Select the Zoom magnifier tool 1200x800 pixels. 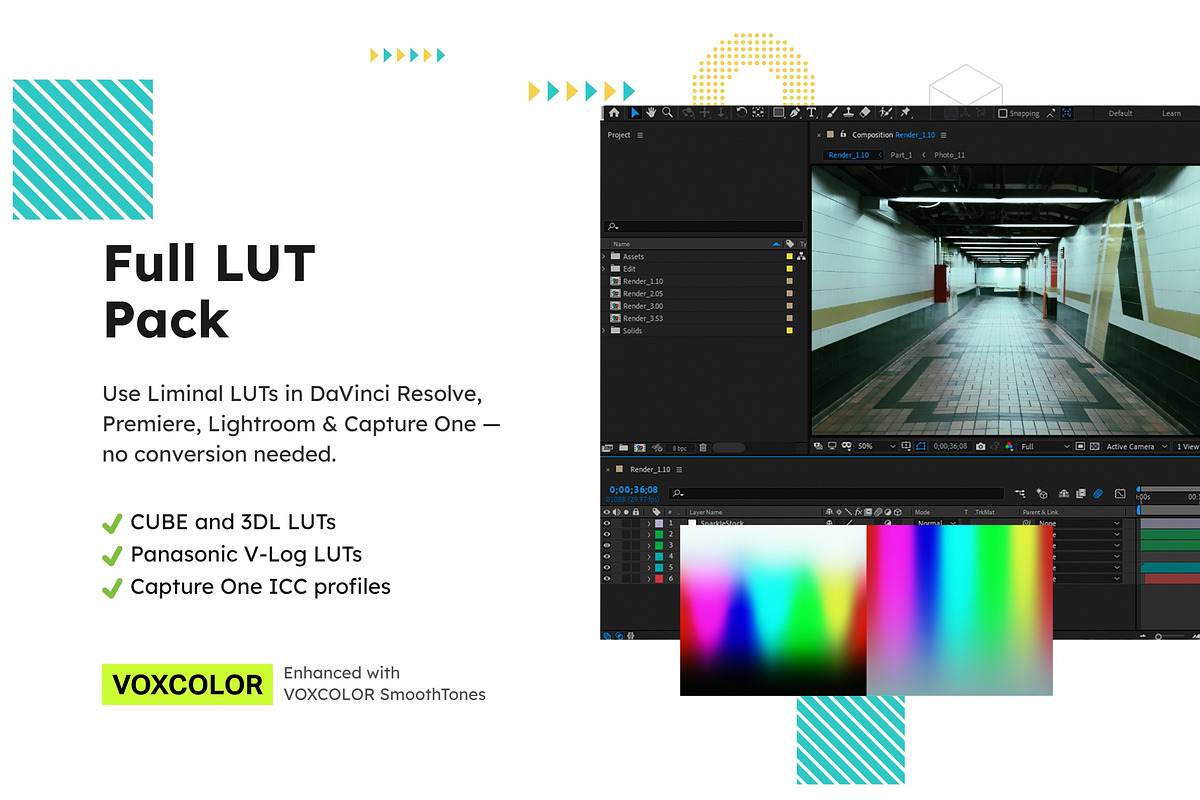[x=667, y=112]
